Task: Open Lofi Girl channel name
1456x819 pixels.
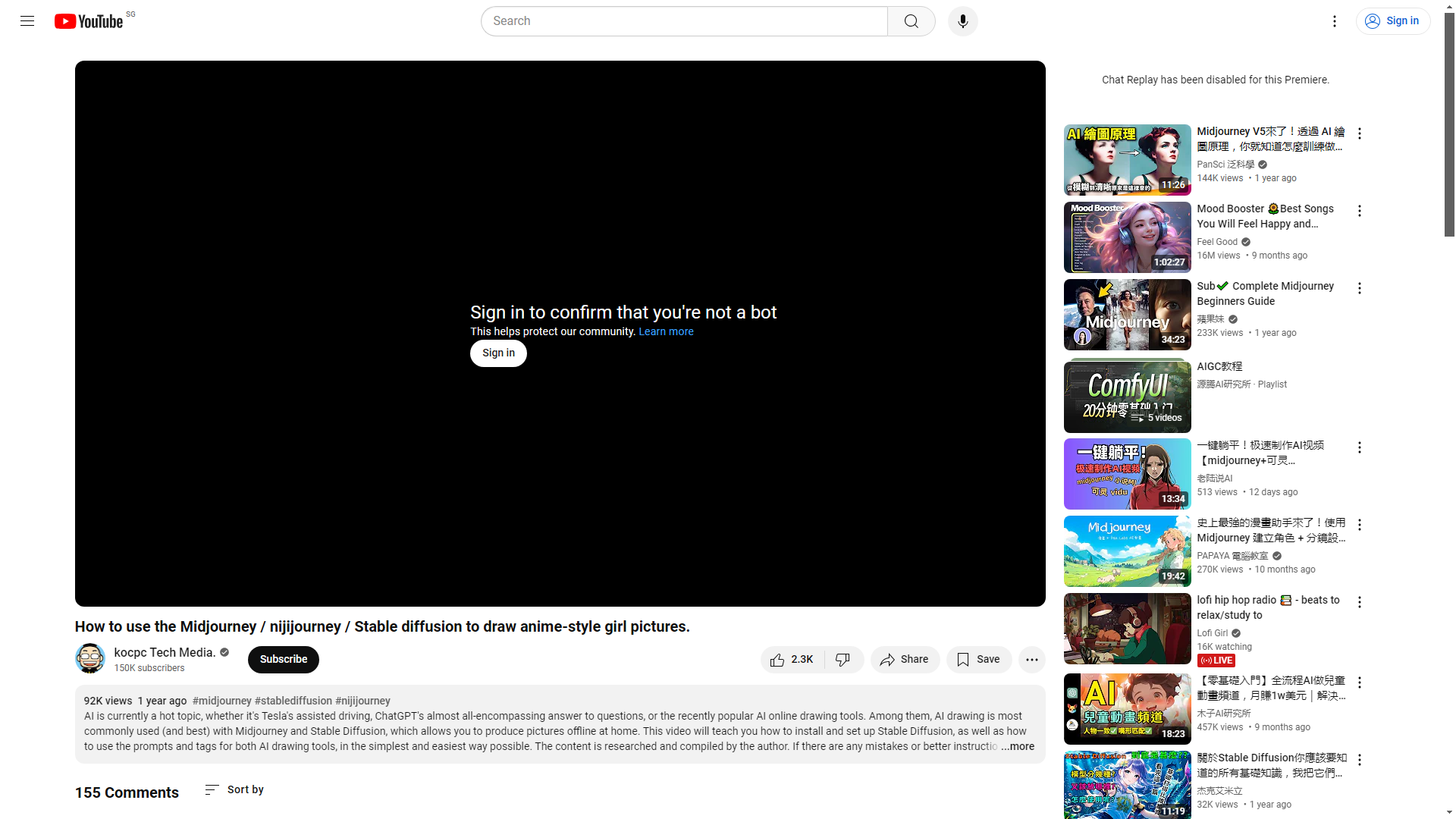Action: pos(1212,633)
